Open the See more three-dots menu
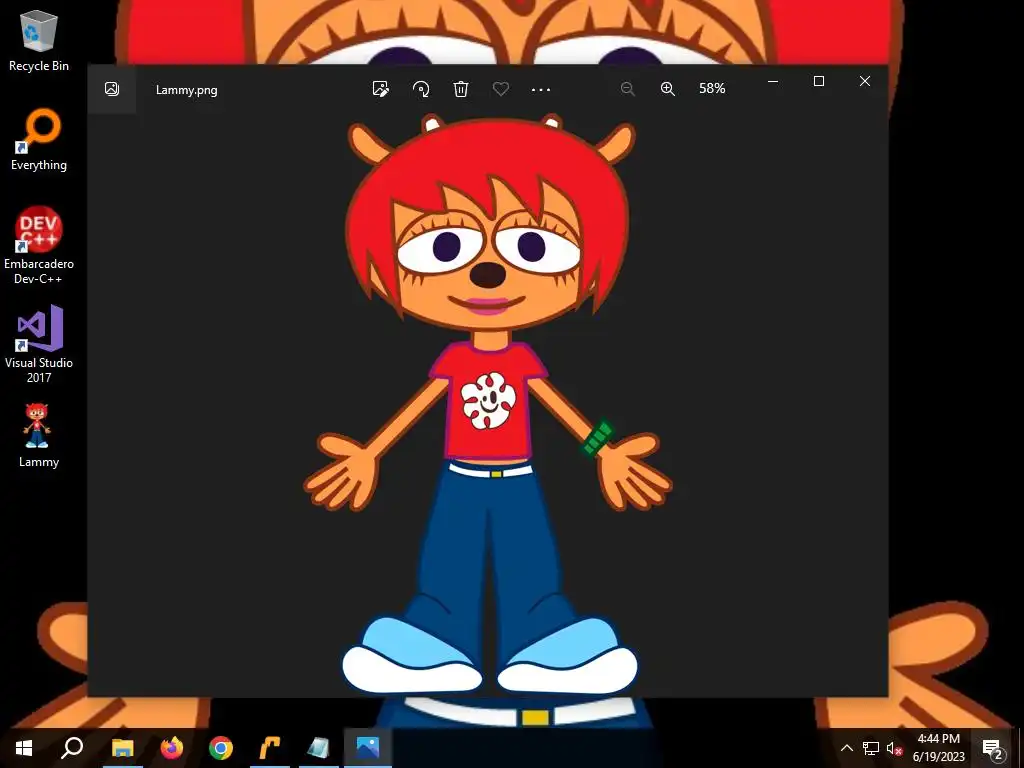Screen dimensions: 1024x768 coord(541,89)
